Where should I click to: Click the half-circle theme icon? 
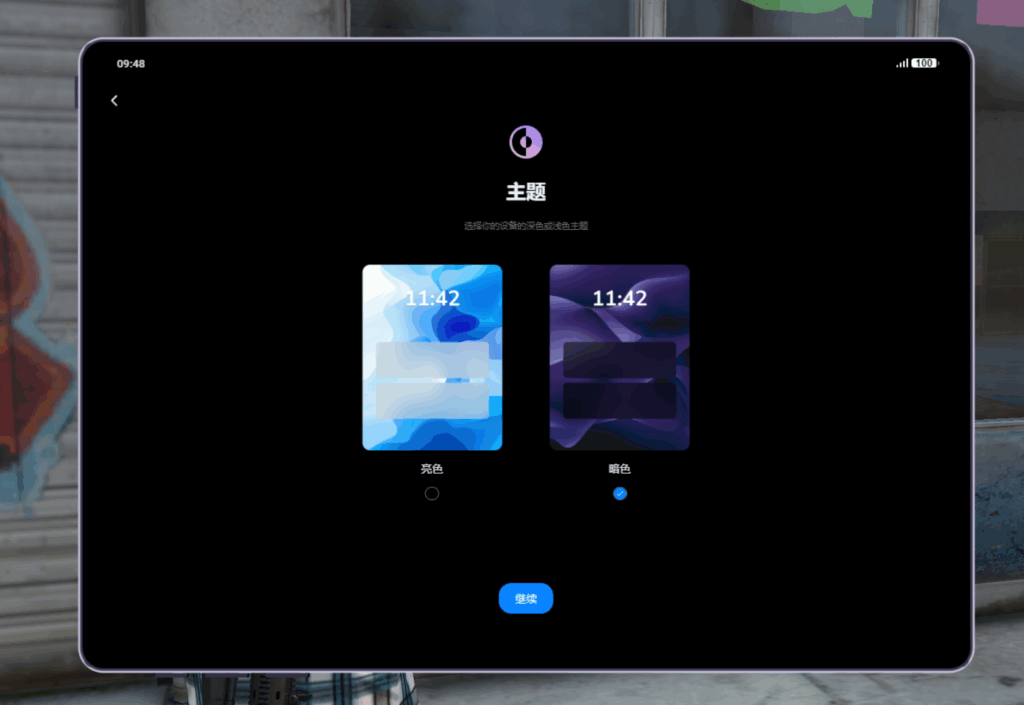[526, 142]
